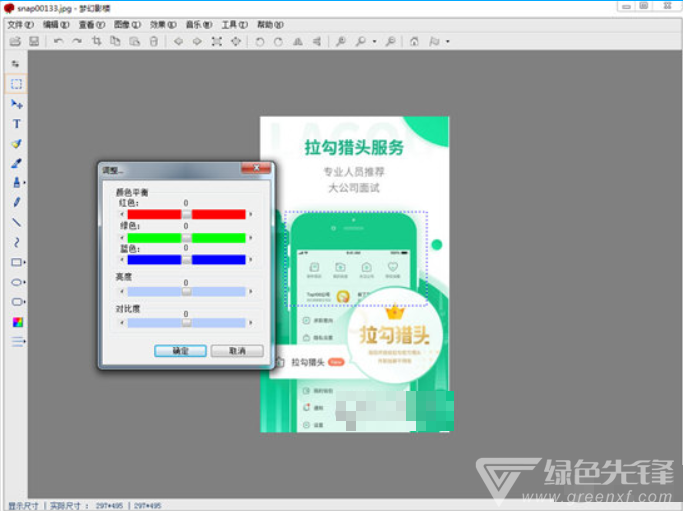Expand the rounded rectangle tool flyout

[x=25, y=302]
